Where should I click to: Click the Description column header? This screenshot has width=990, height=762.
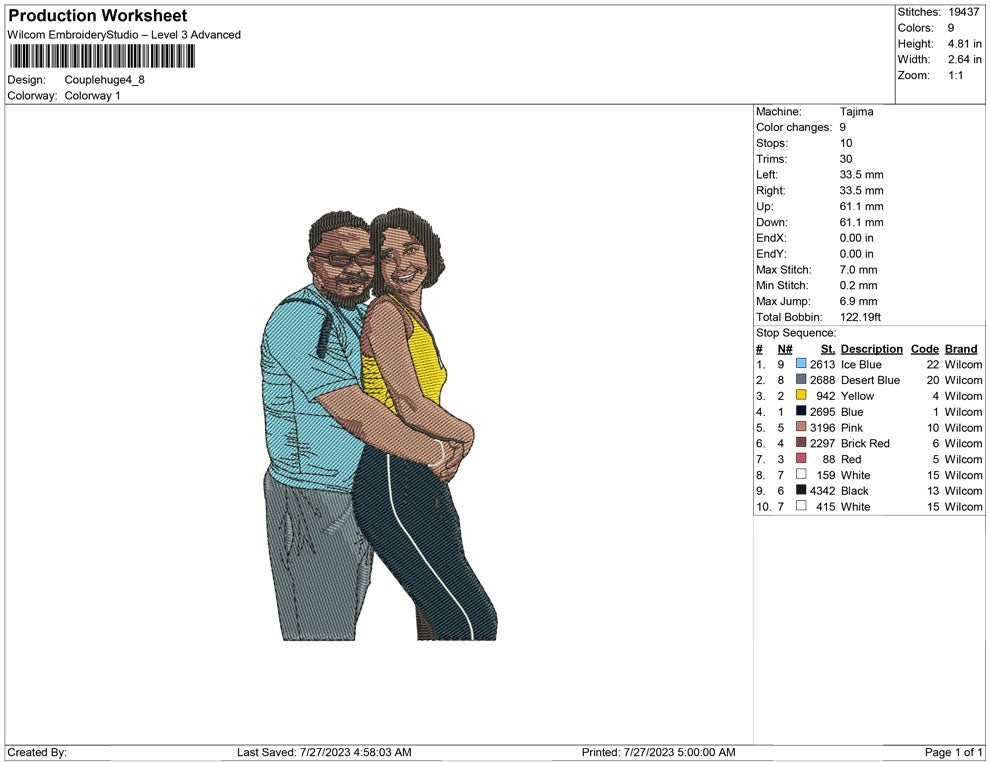871,349
